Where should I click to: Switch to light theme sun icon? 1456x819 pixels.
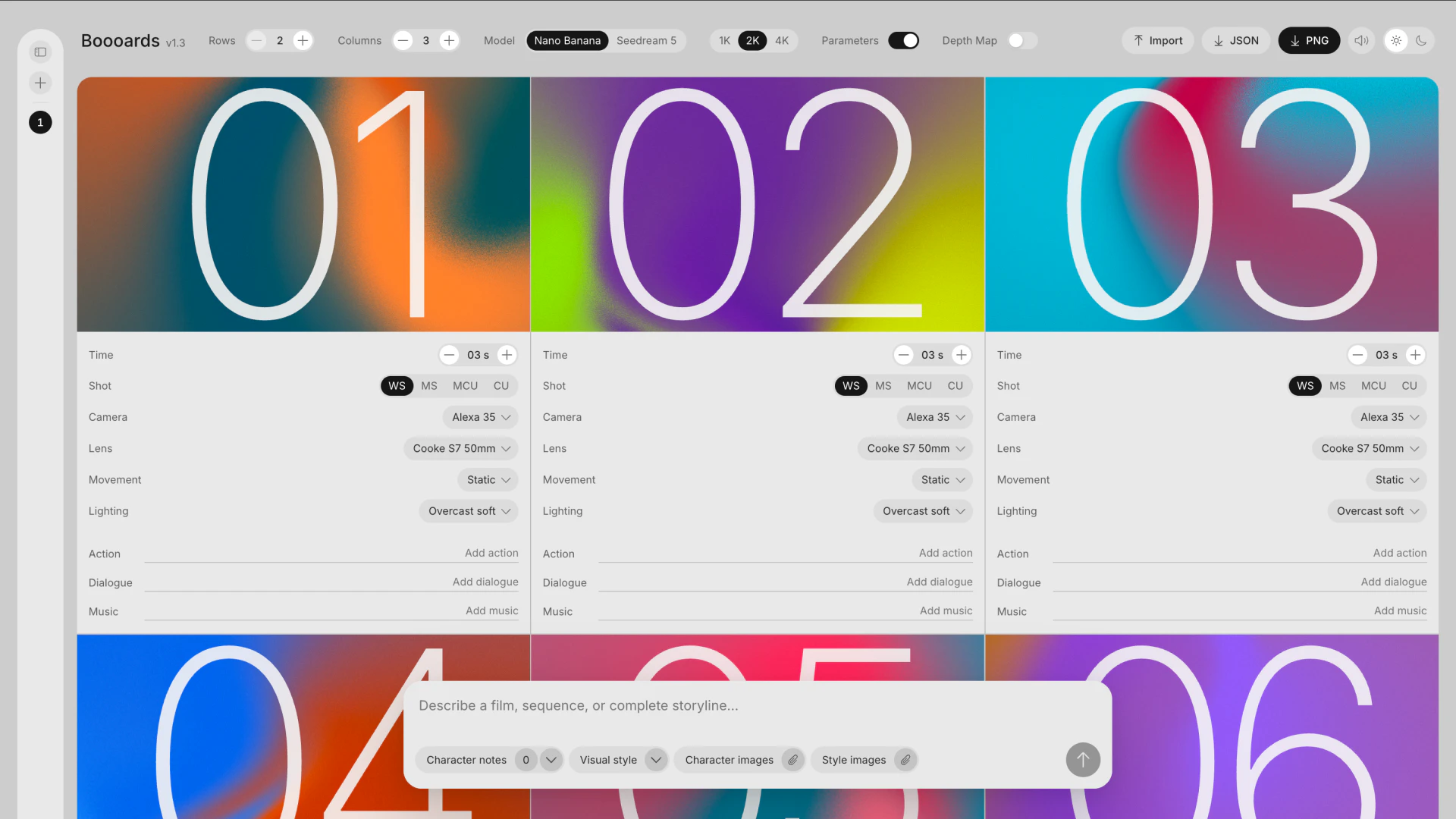click(1396, 40)
